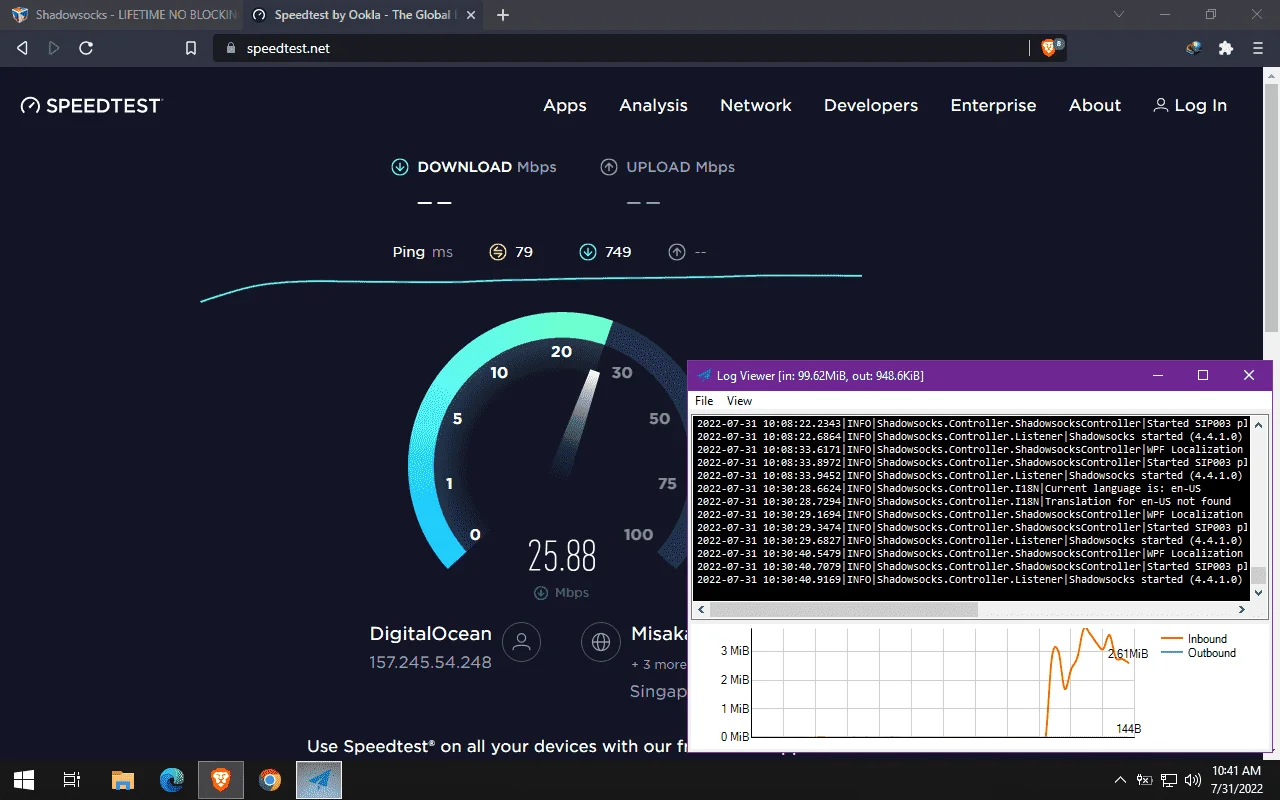The width and height of the screenshot is (1280, 800).
Task: Show hidden system tray icons
Action: 1120,780
